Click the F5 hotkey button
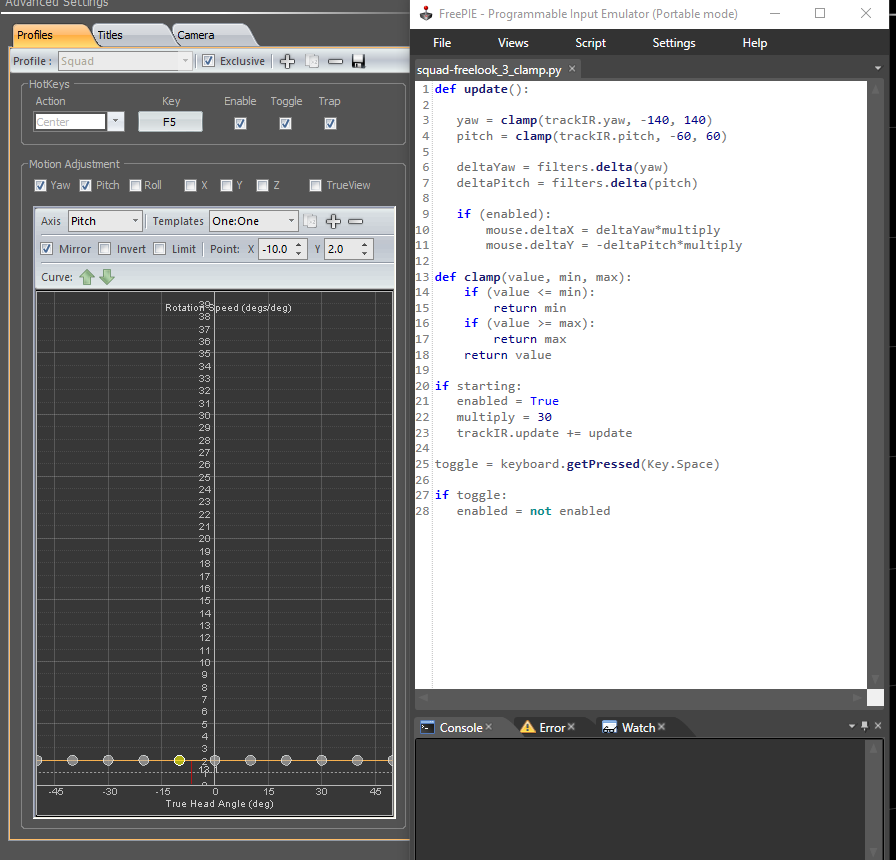 170,122
